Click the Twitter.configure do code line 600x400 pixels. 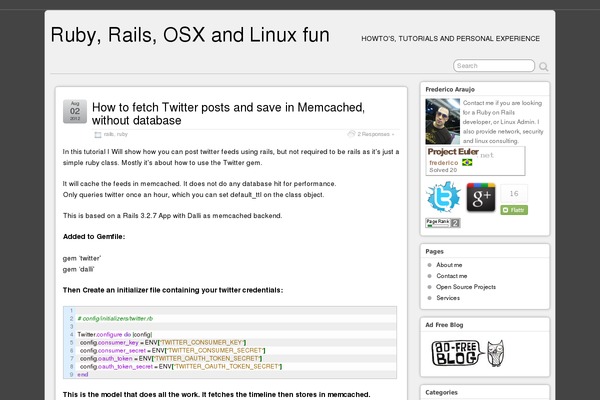[114, 335]
